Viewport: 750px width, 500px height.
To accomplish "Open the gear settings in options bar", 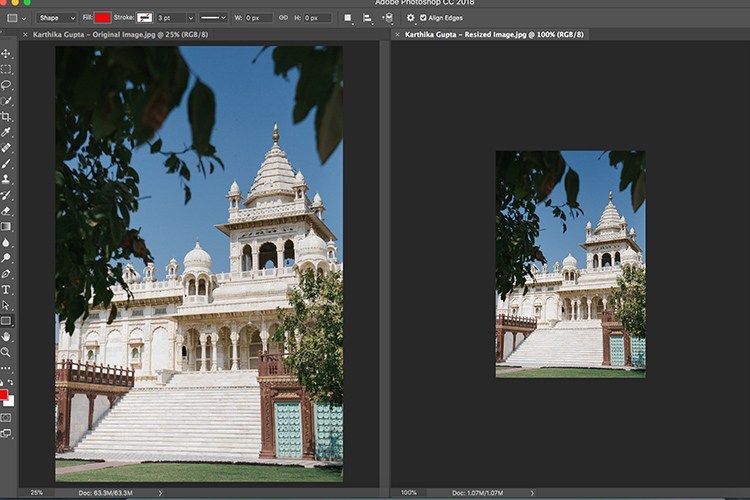I will click(x=410, y=18).
